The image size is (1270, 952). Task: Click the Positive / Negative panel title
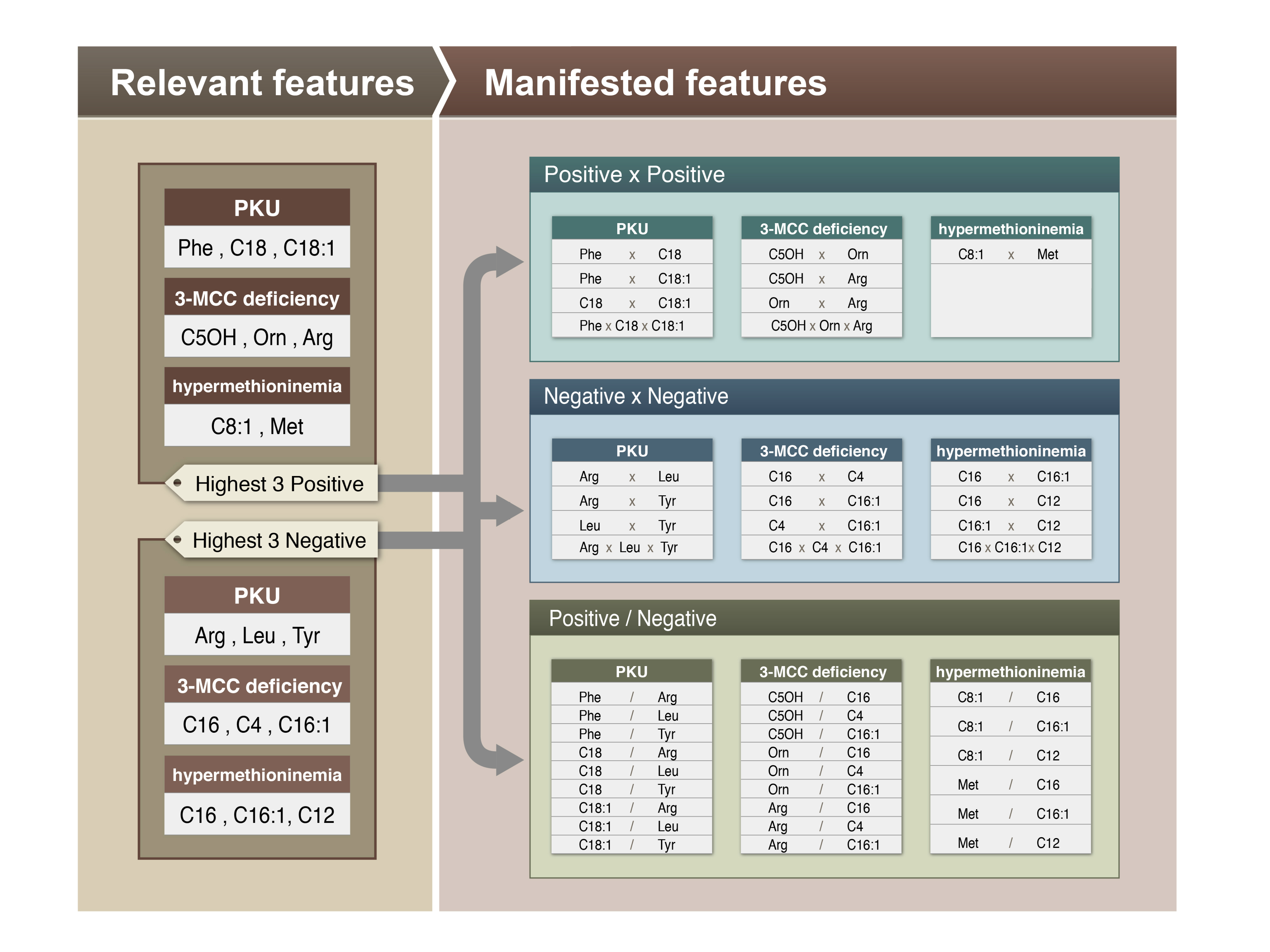point(632,618)
